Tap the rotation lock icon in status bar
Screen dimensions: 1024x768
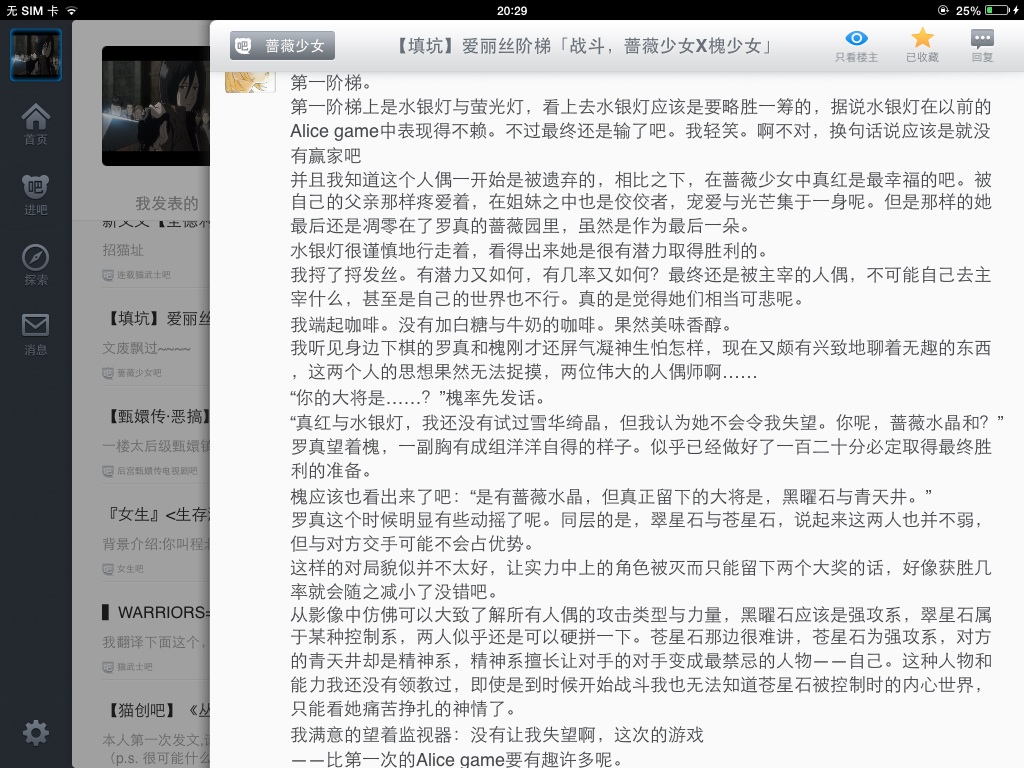943,10
